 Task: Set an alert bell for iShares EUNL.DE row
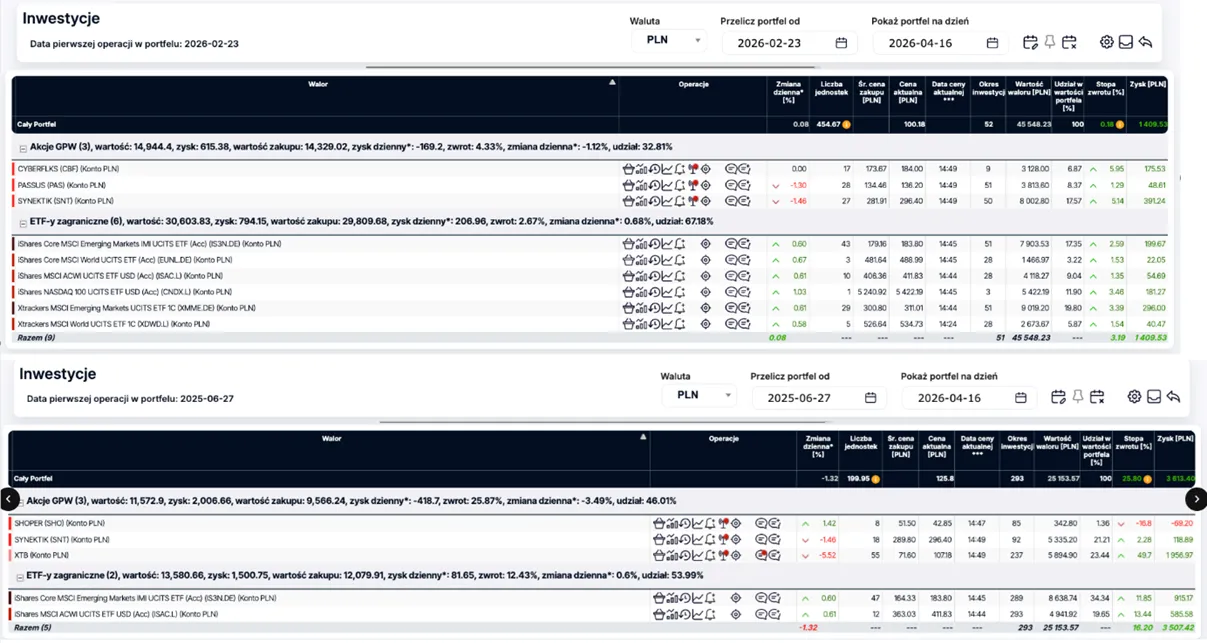click(680, 260)
